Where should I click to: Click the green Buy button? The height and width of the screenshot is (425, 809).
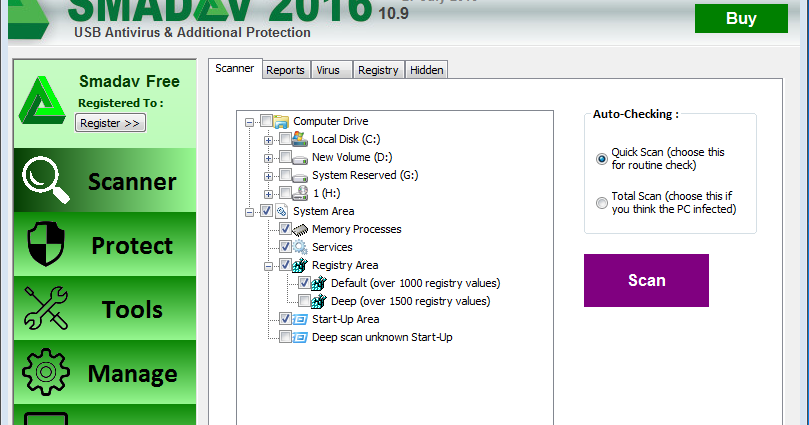coord(741,19)
